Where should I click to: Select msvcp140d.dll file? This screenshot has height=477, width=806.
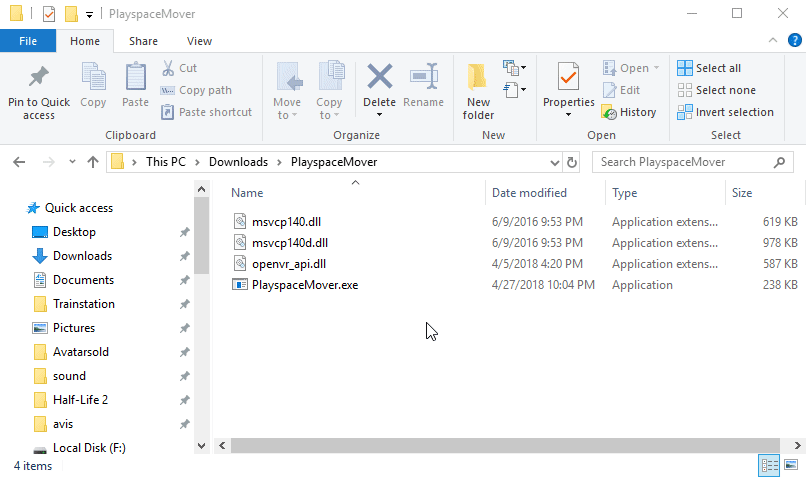pos(290,243)
